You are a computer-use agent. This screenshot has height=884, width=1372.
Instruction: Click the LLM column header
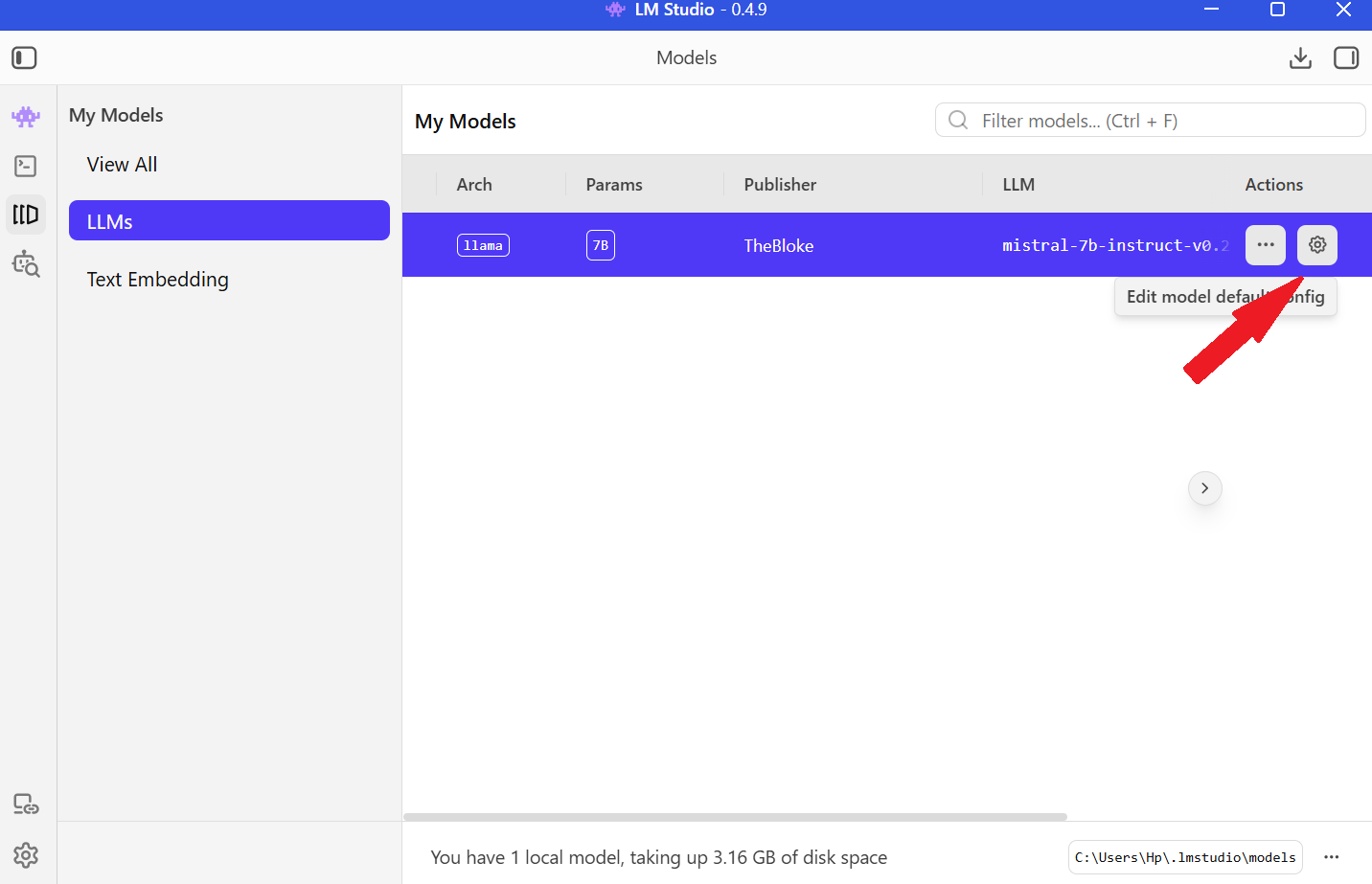[1018, 184]
